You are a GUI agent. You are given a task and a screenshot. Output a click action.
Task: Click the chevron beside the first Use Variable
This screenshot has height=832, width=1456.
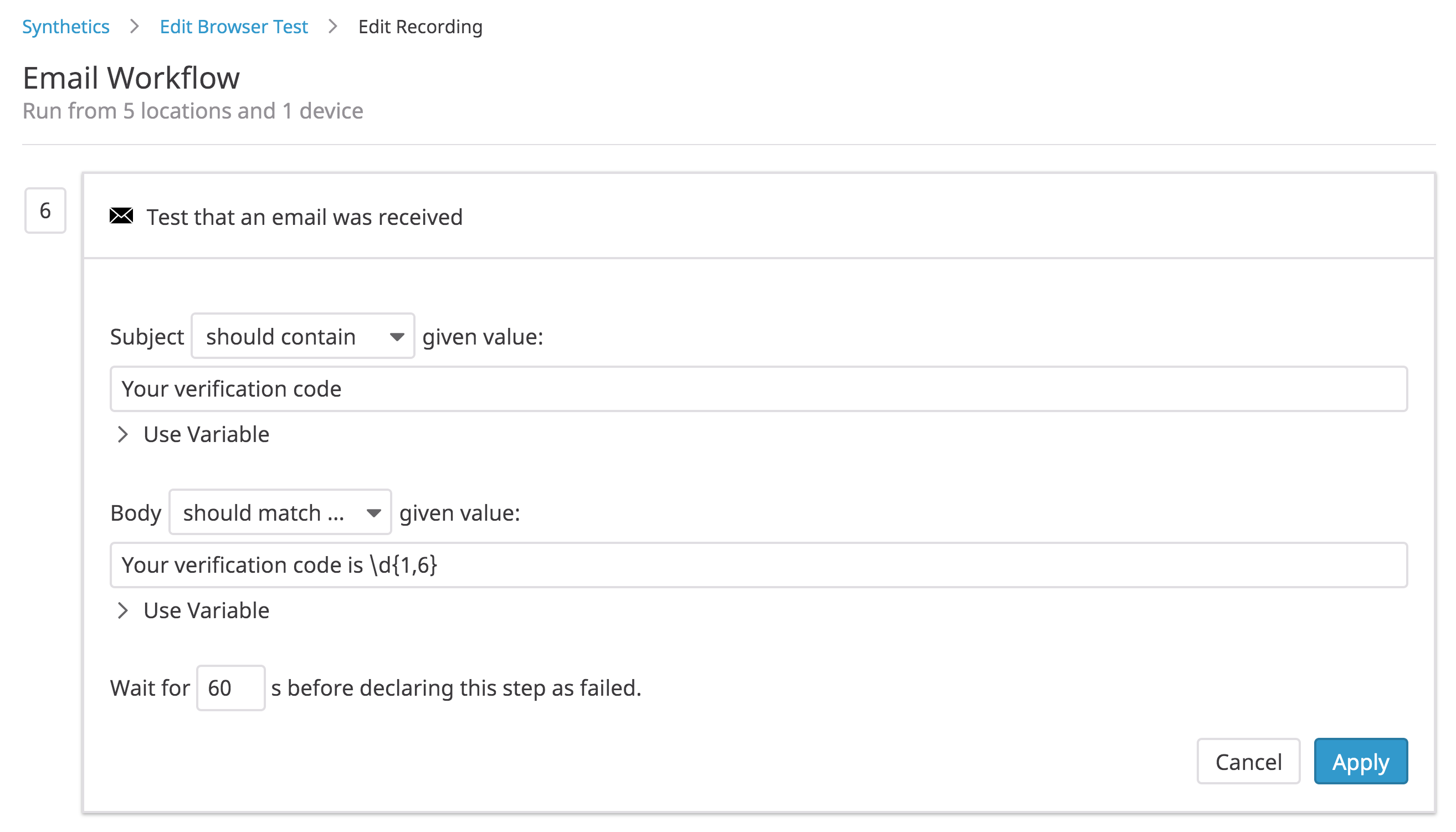coord(123,435)
